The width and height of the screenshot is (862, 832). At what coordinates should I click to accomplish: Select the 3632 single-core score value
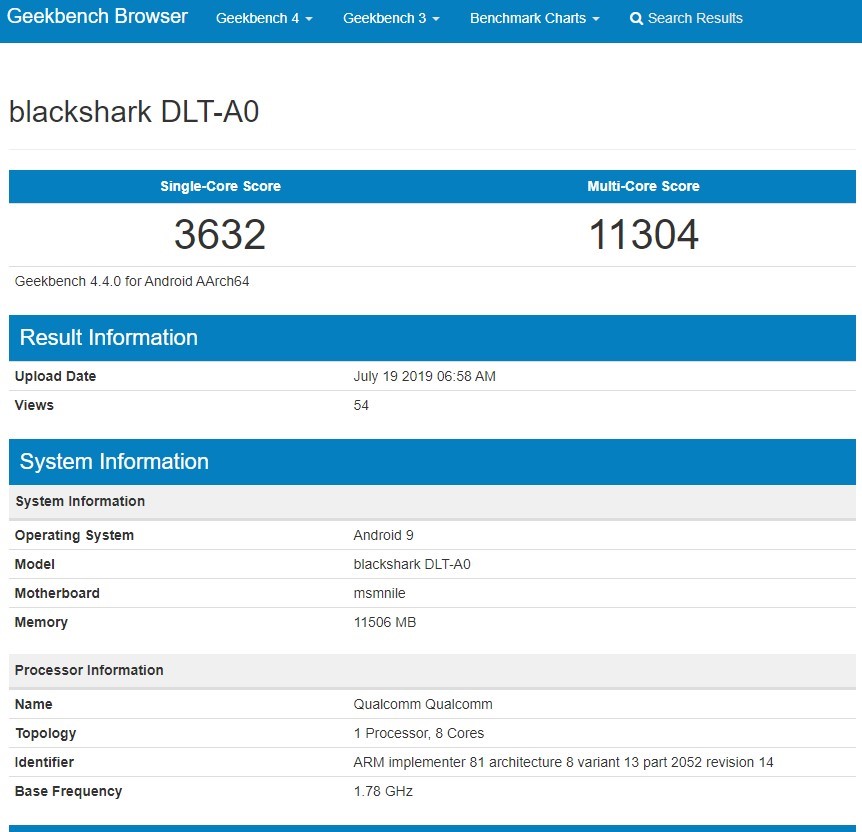click(220, 235)
